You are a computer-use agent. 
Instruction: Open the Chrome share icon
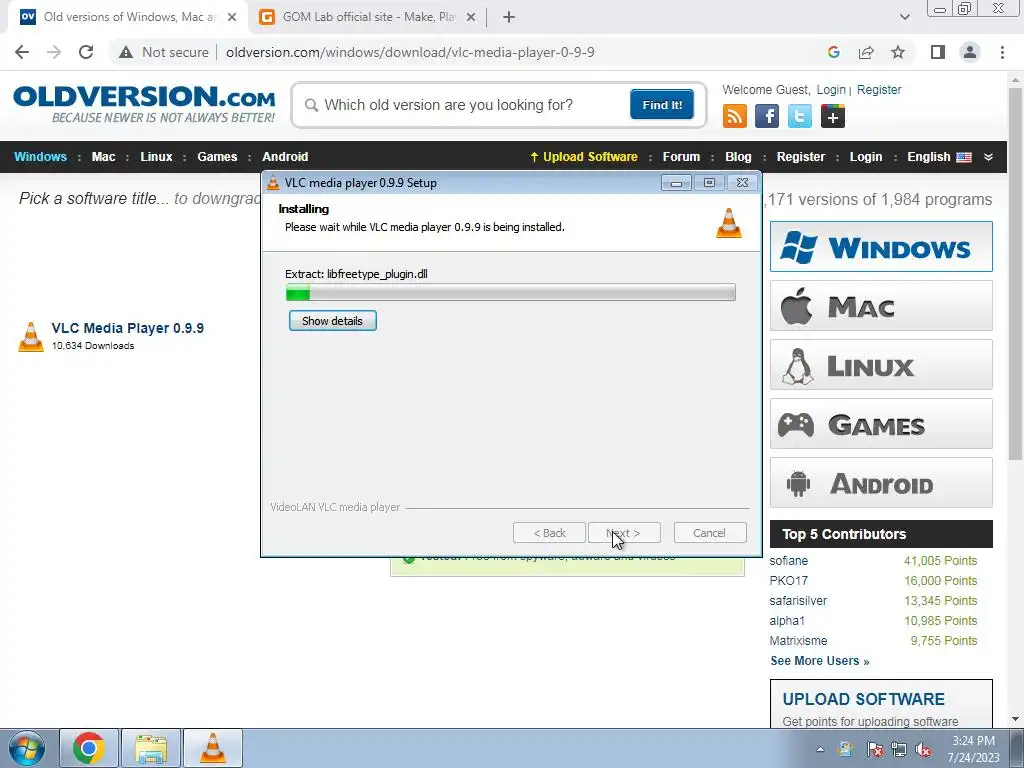tap(866, 52)
